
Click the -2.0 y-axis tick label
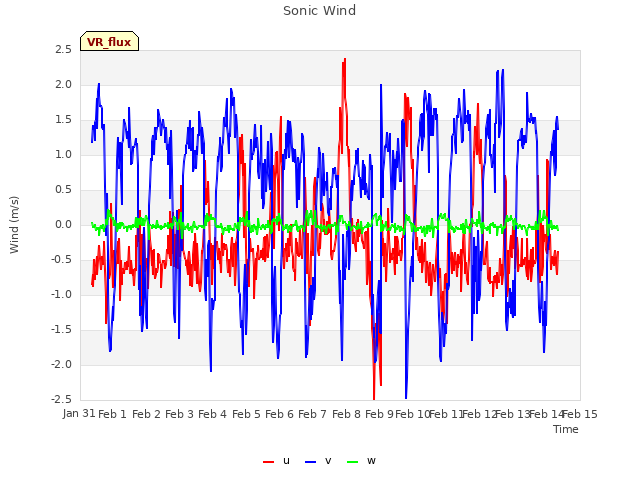(x=61, y=365)
